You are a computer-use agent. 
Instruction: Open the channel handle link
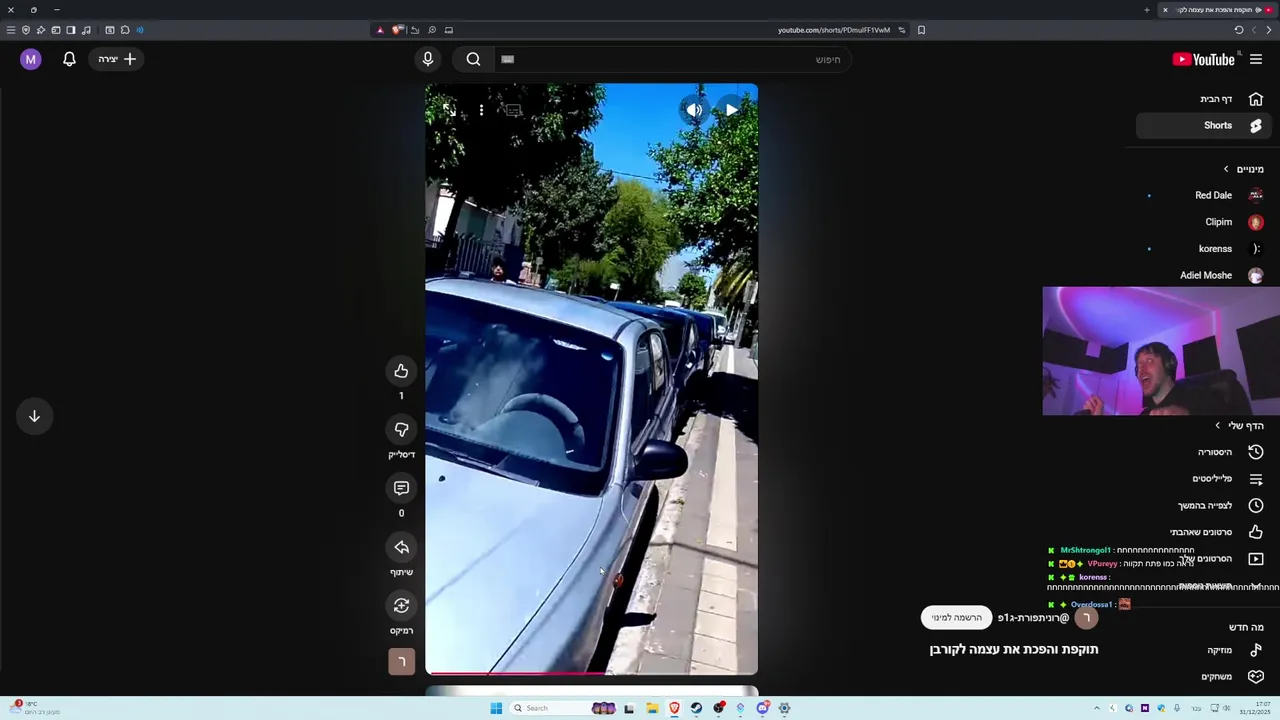tap(1033, 618)
